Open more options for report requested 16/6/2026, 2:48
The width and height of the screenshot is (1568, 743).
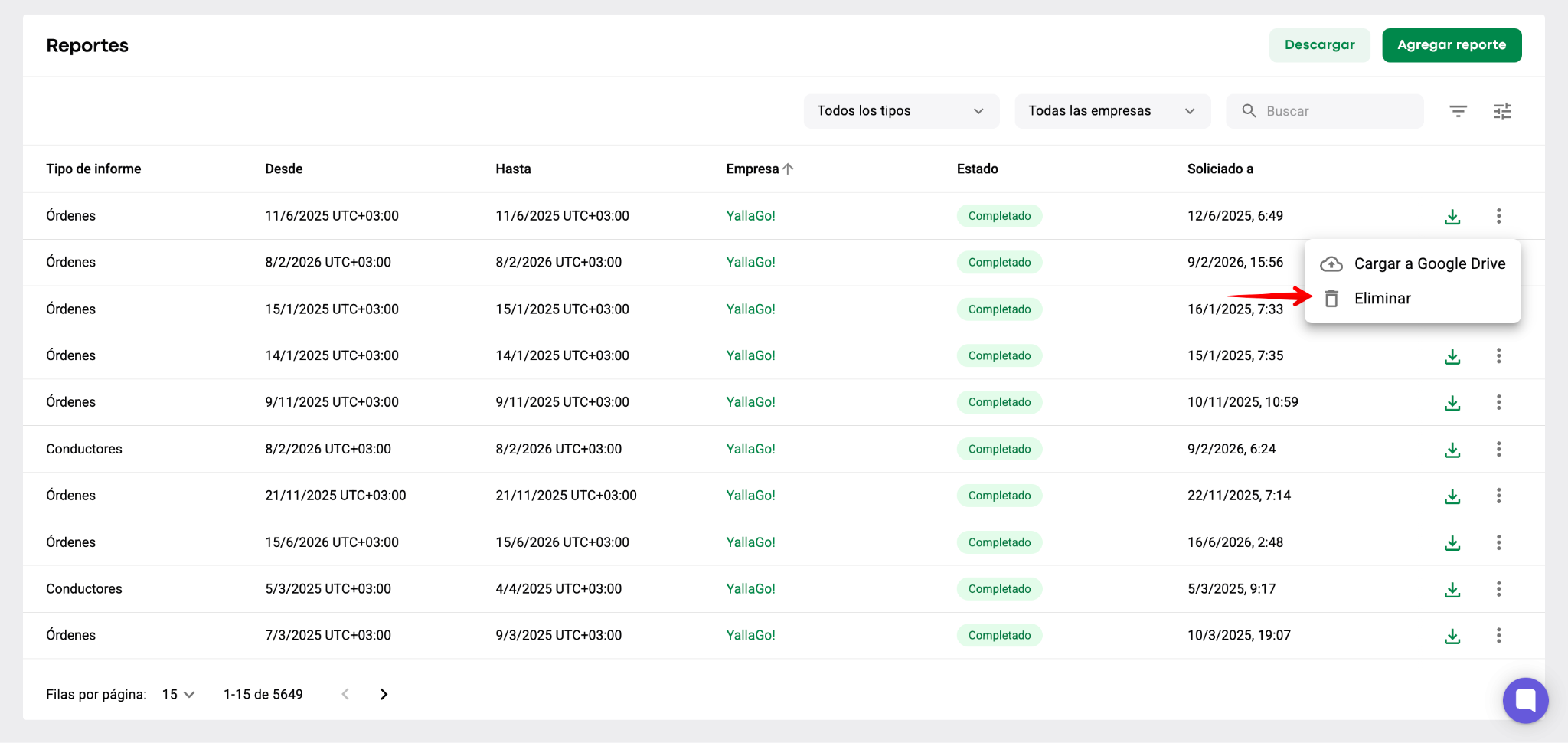point(1498,542)
